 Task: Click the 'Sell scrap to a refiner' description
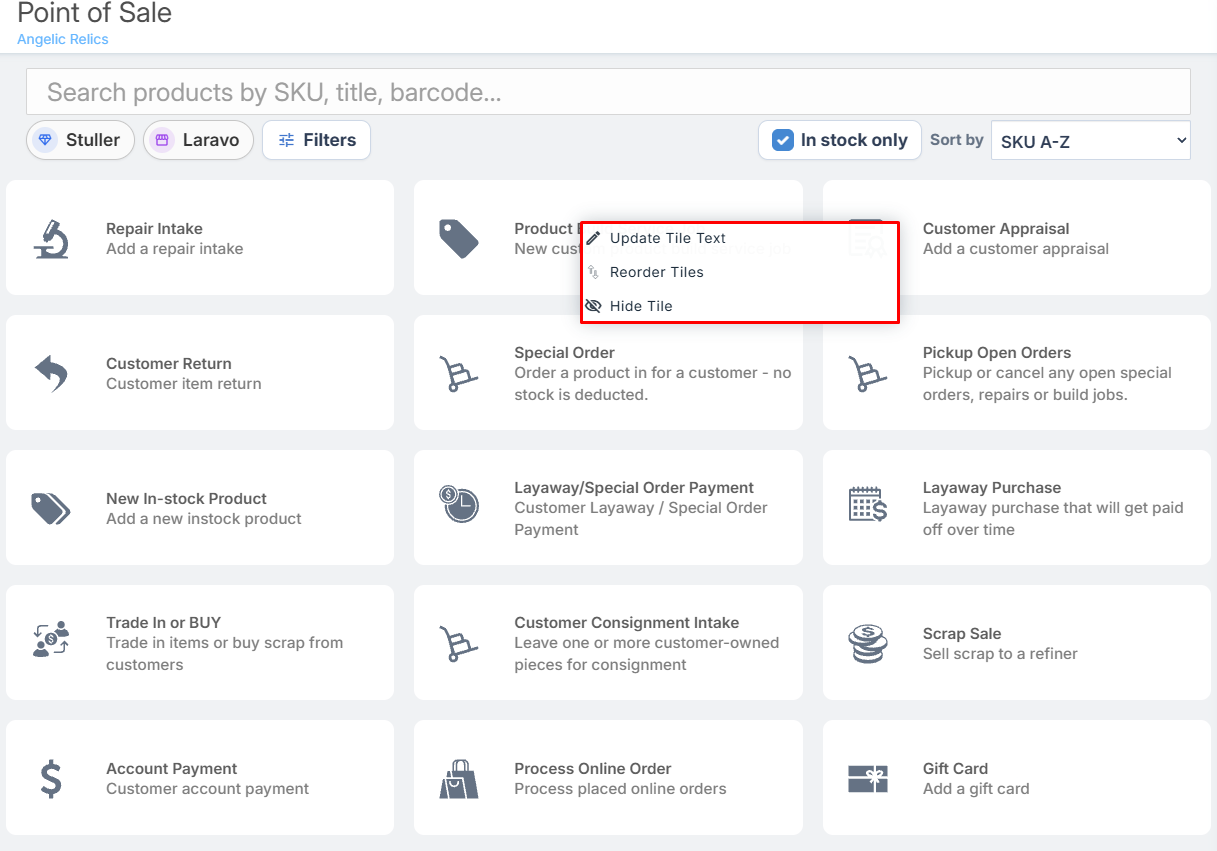[x=1000, y=654]
